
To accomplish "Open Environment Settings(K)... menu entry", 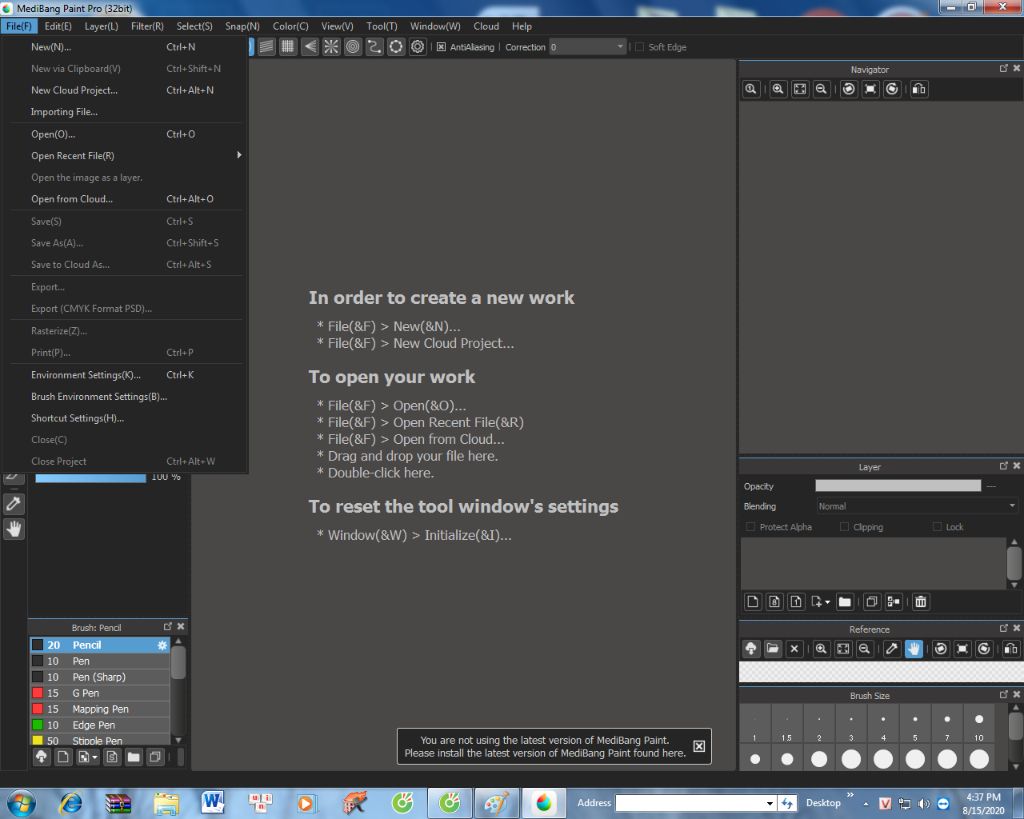I will pos(124,375).
